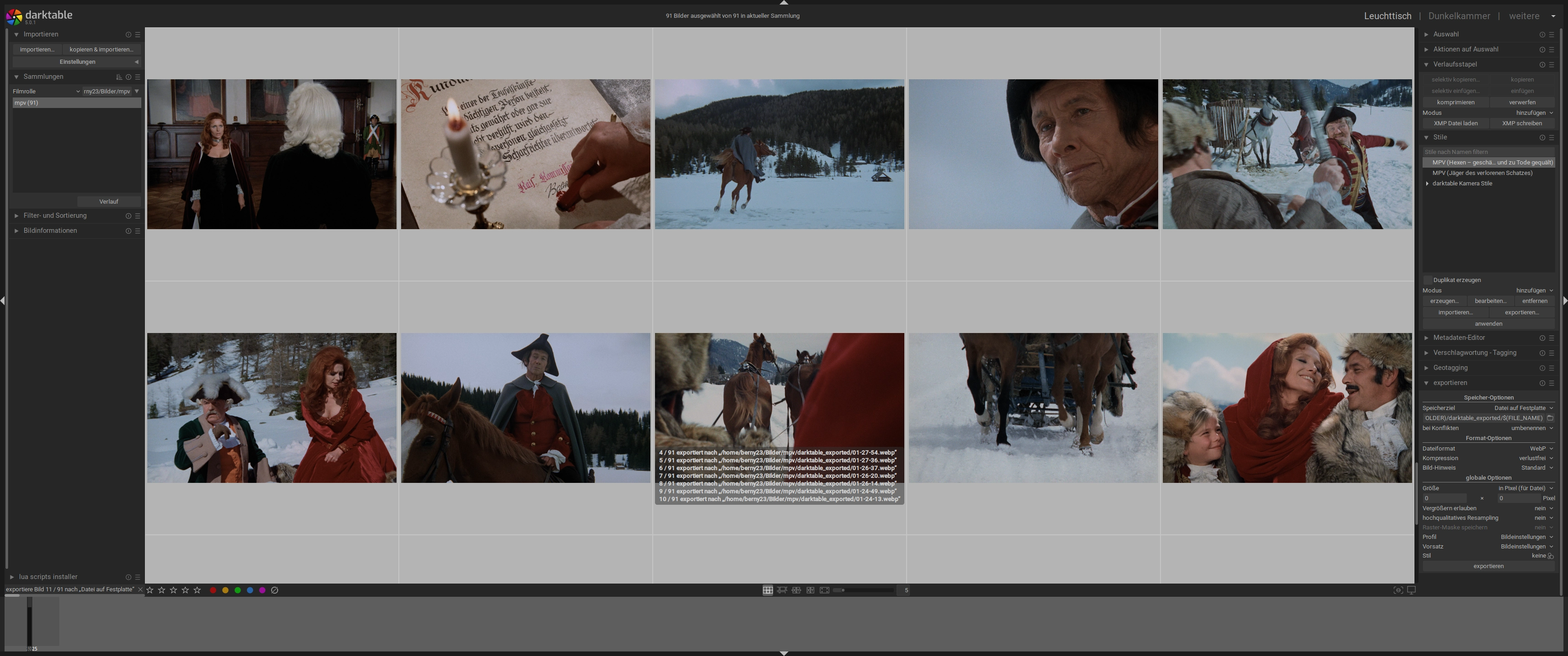Click the komprimieren history button
Image resolution: width=1568 pixels, height=656 pixels.
click(x=1455, y=103)
